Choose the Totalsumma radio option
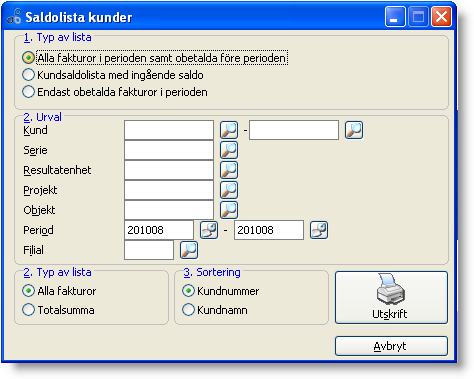 [x=58, y=310]
